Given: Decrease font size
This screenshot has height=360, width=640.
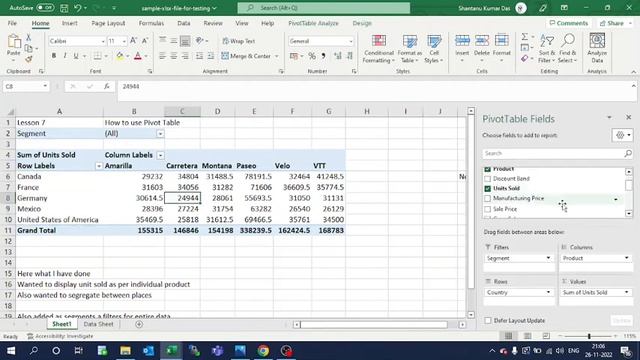Looking at the screenshot, I should pyautogui.click(x=145, y=41).
